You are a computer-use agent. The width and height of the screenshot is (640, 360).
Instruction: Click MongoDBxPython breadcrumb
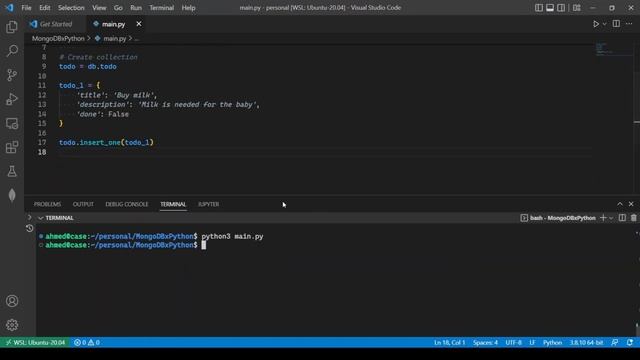pos(58,38)
